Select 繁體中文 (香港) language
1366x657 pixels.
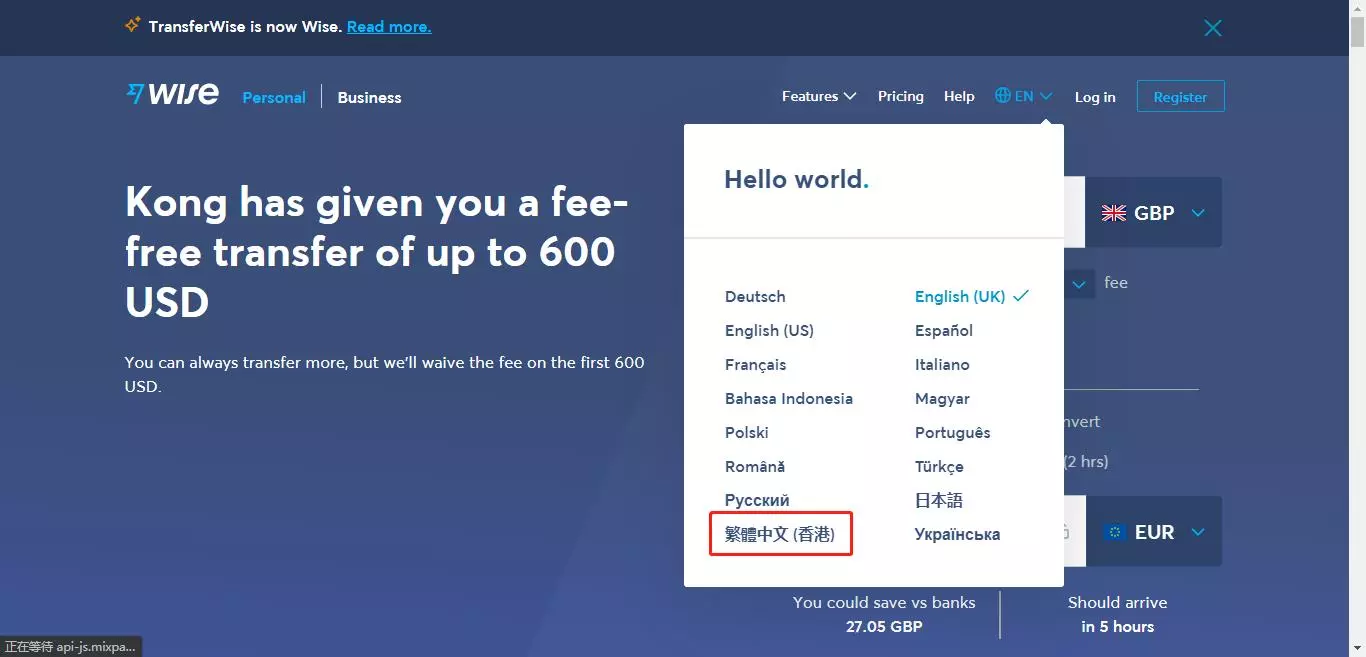(780, 534)
